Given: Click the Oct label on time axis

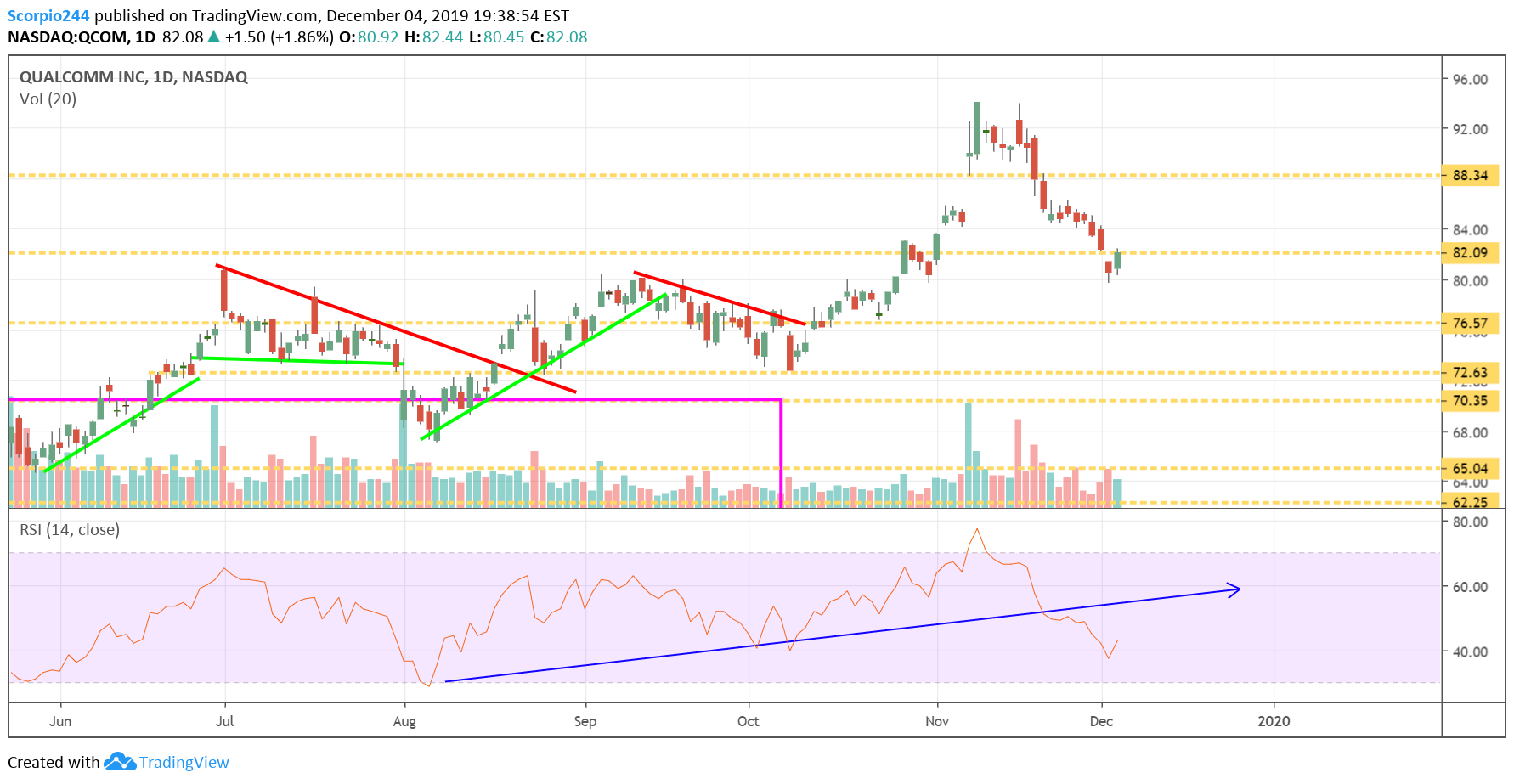Looking at the screenshot, I should (749, 721).
